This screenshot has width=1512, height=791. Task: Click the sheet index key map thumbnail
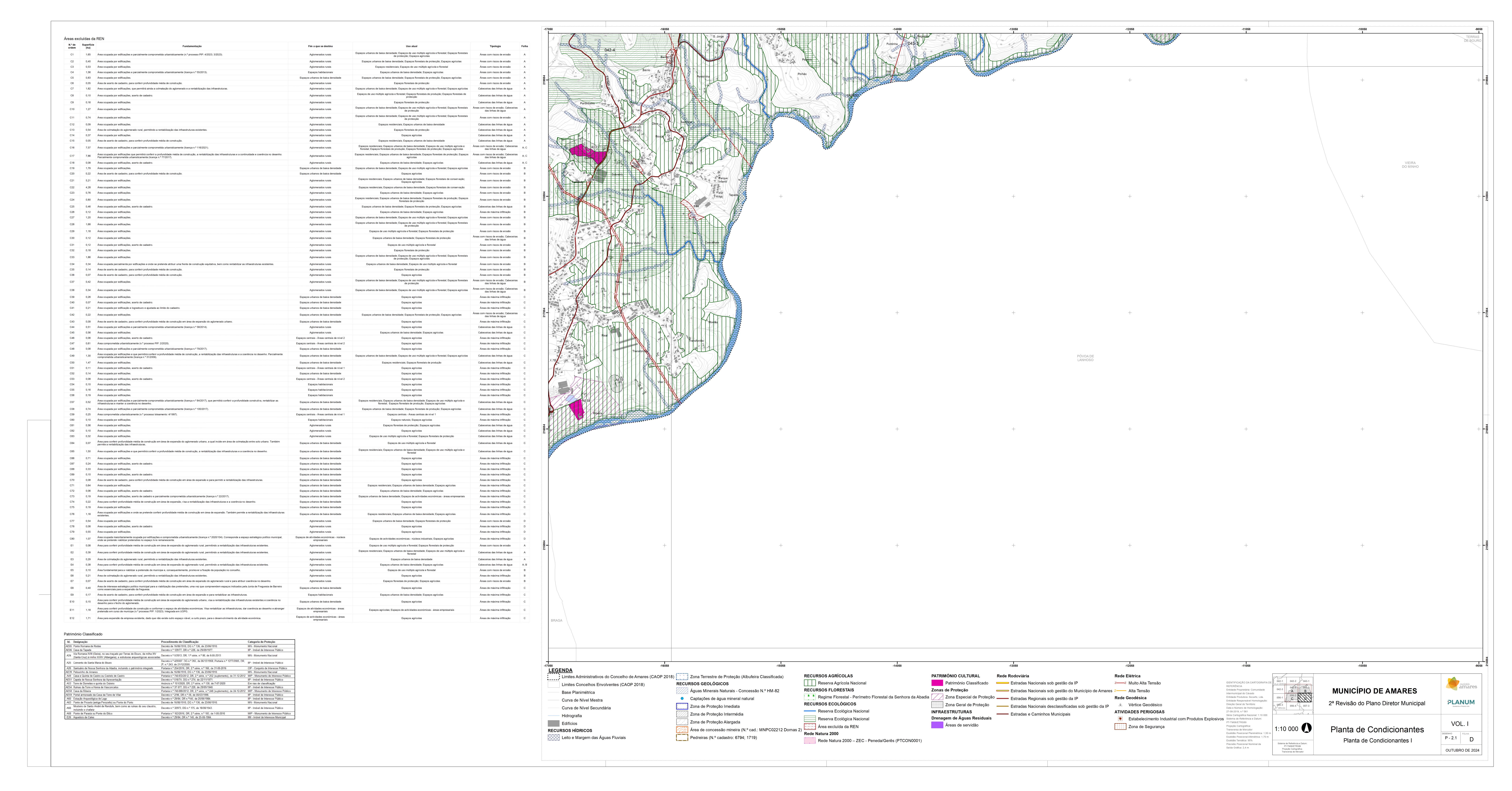[x=1293, y=694]
